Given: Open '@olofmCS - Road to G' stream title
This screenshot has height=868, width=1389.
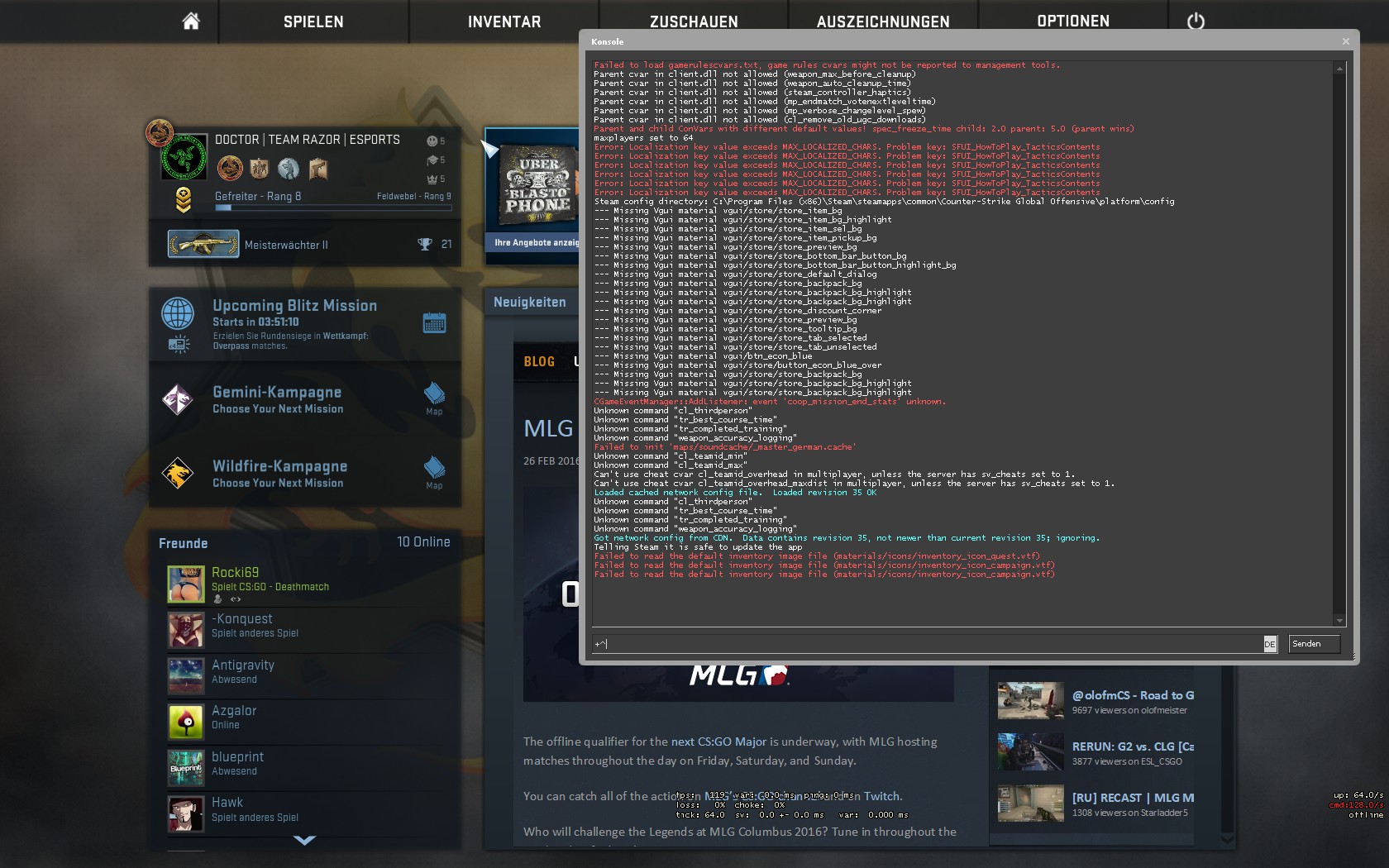Looking at the screenshot, I should click(1133, 695).
